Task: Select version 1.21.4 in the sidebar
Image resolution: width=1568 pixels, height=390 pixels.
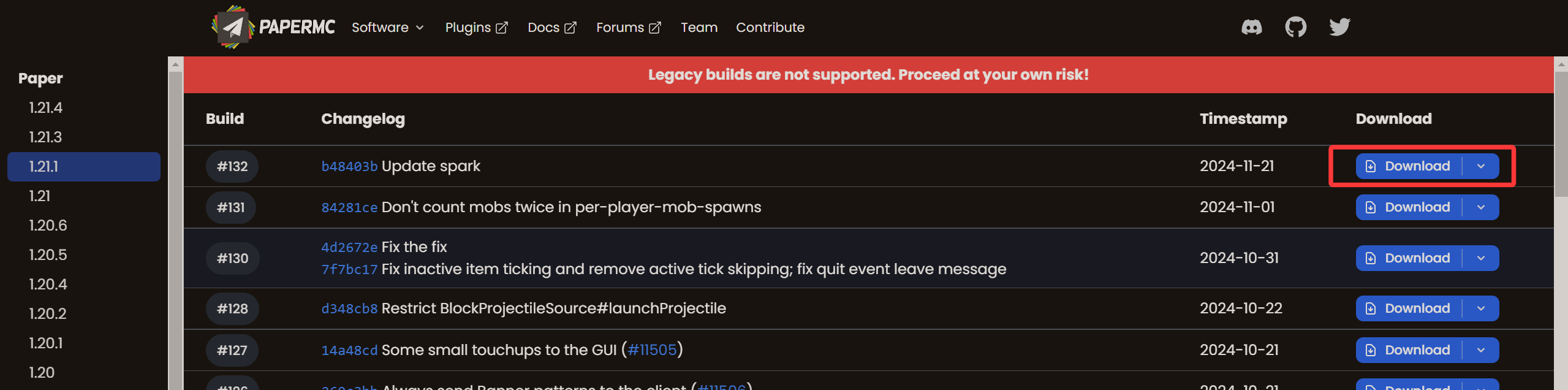Action: (x=46, y=108)
